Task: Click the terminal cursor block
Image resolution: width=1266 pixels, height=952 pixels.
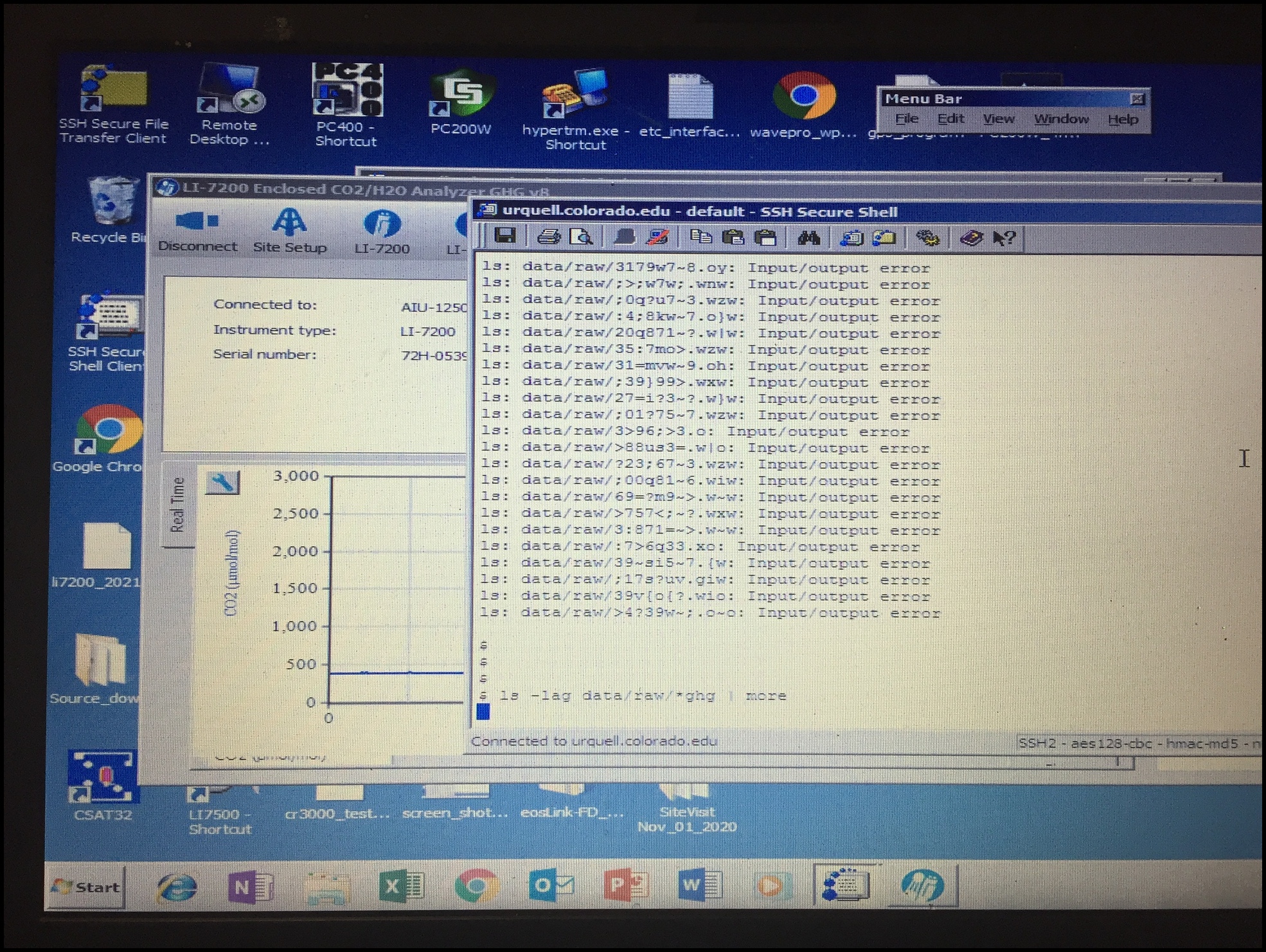Action: 483,712
